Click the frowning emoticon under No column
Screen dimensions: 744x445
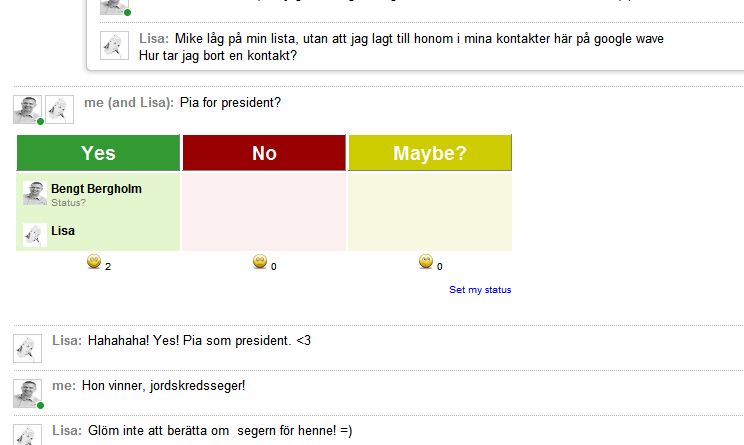[x=260, y=261]
